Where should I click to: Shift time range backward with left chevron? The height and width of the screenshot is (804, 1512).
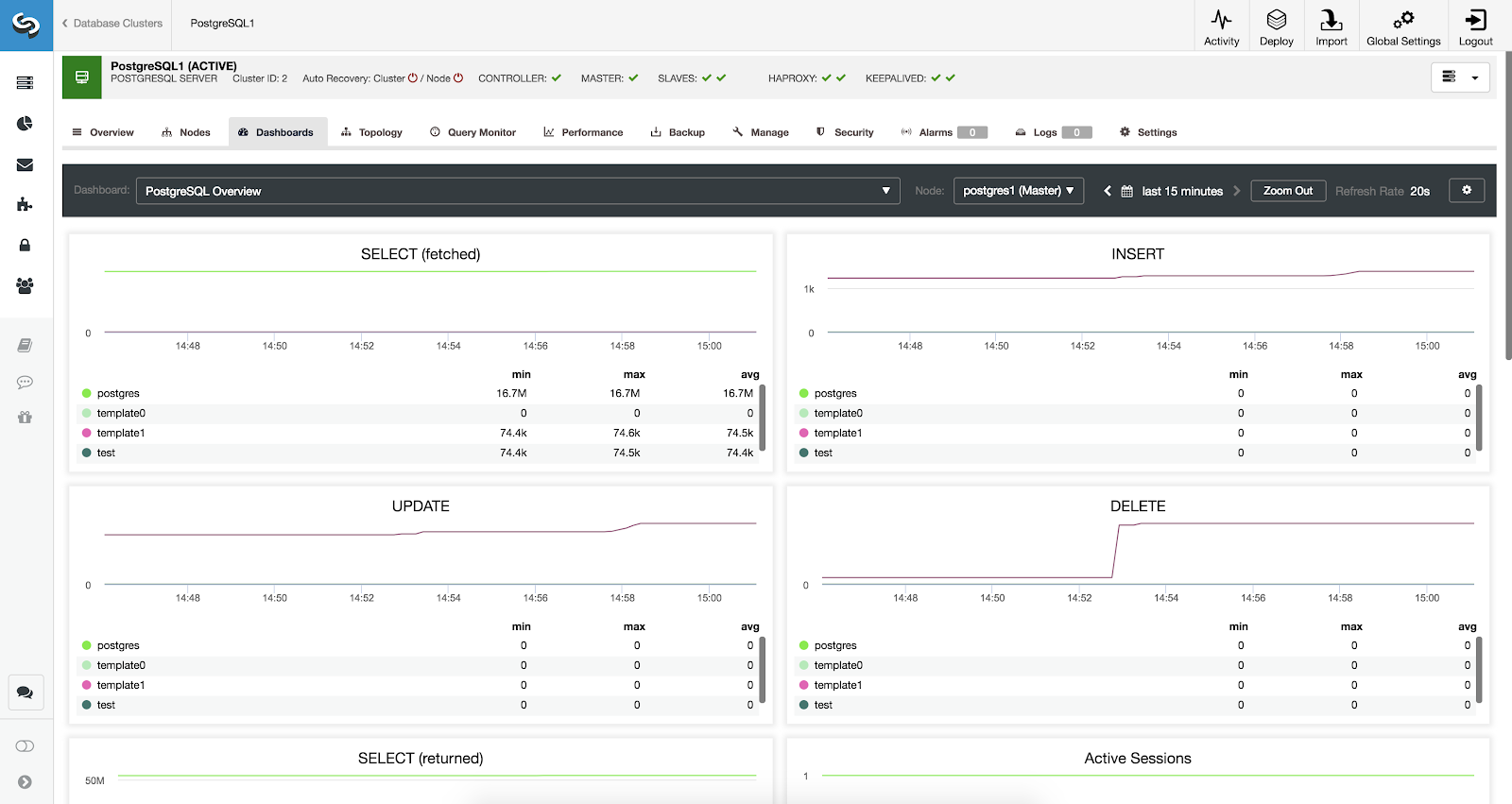pos(1108,191)
